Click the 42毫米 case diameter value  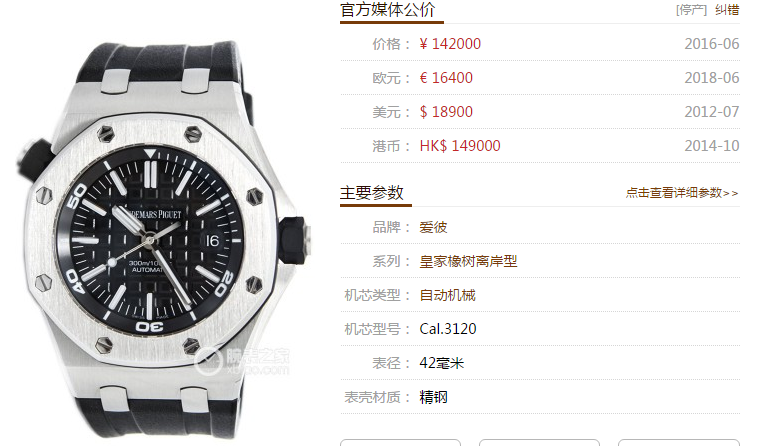442,363
